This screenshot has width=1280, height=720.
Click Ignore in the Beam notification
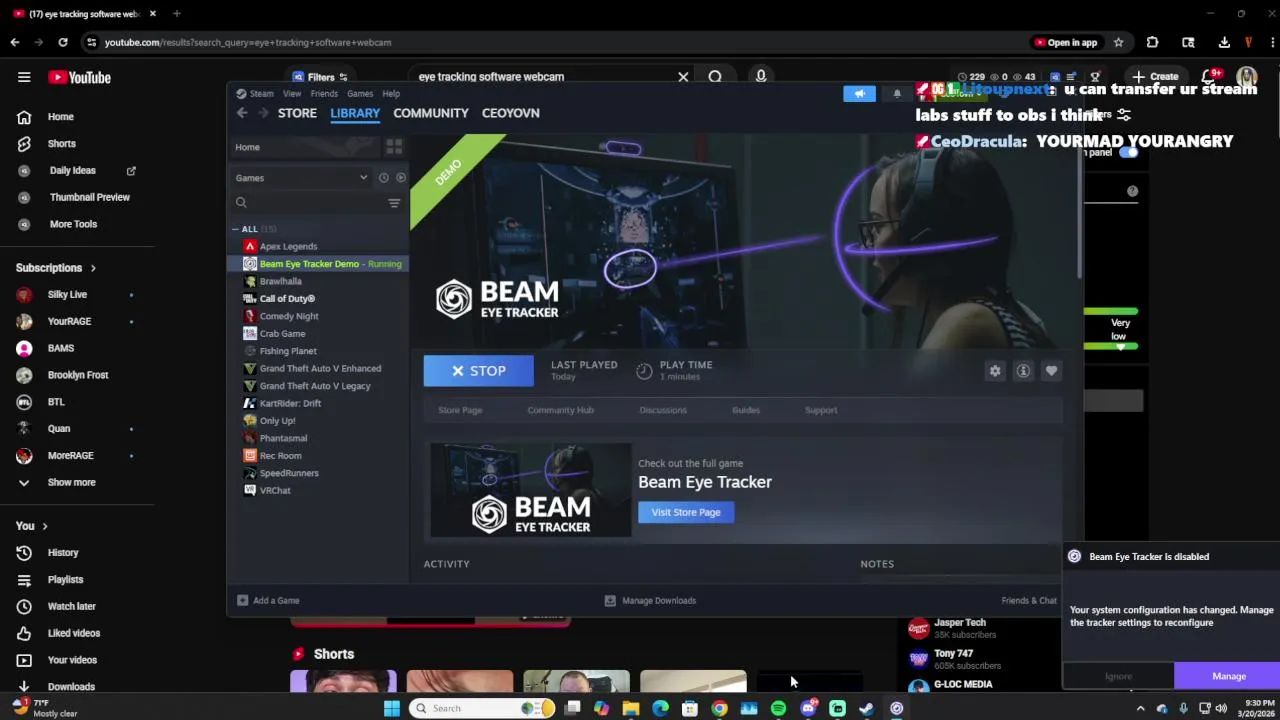pyautogui.click(x=1118, y=676)
